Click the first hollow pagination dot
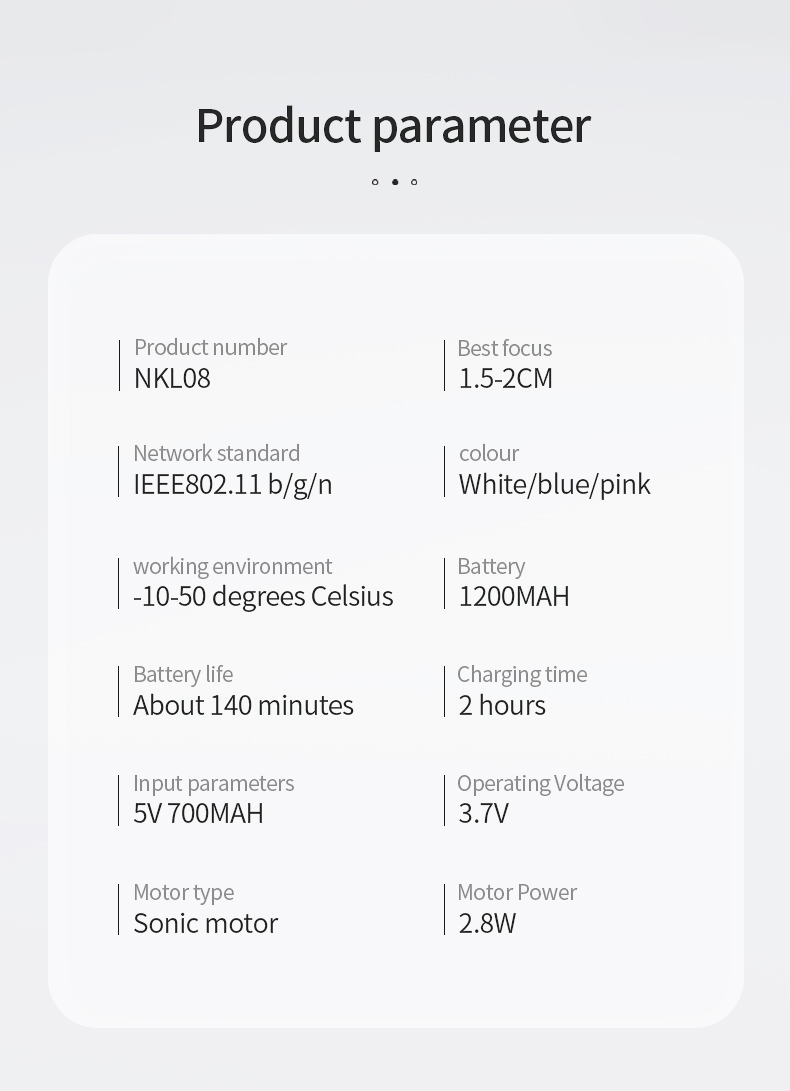 click(375, 182)
